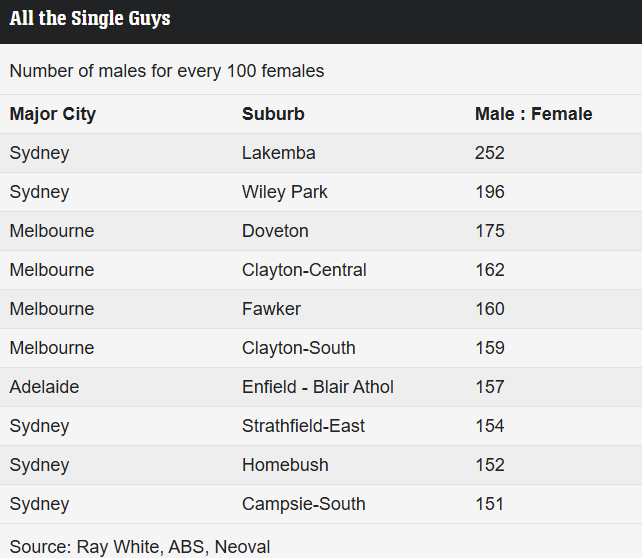Screen dimensions: 642x558
Task: Select the Enfield - Blair Athol cell
Action: [318, 387]
